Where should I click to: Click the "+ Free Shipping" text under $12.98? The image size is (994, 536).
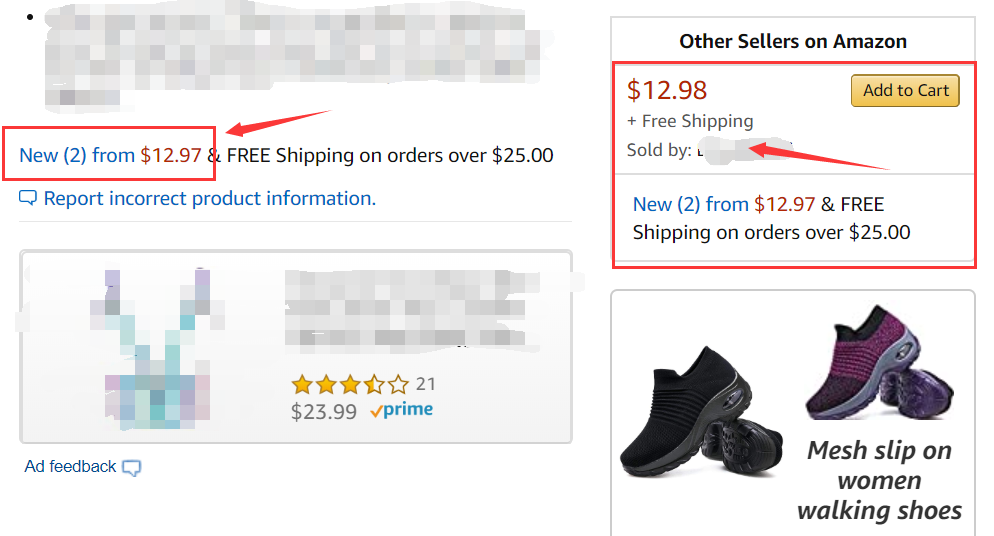pos(690,121)
